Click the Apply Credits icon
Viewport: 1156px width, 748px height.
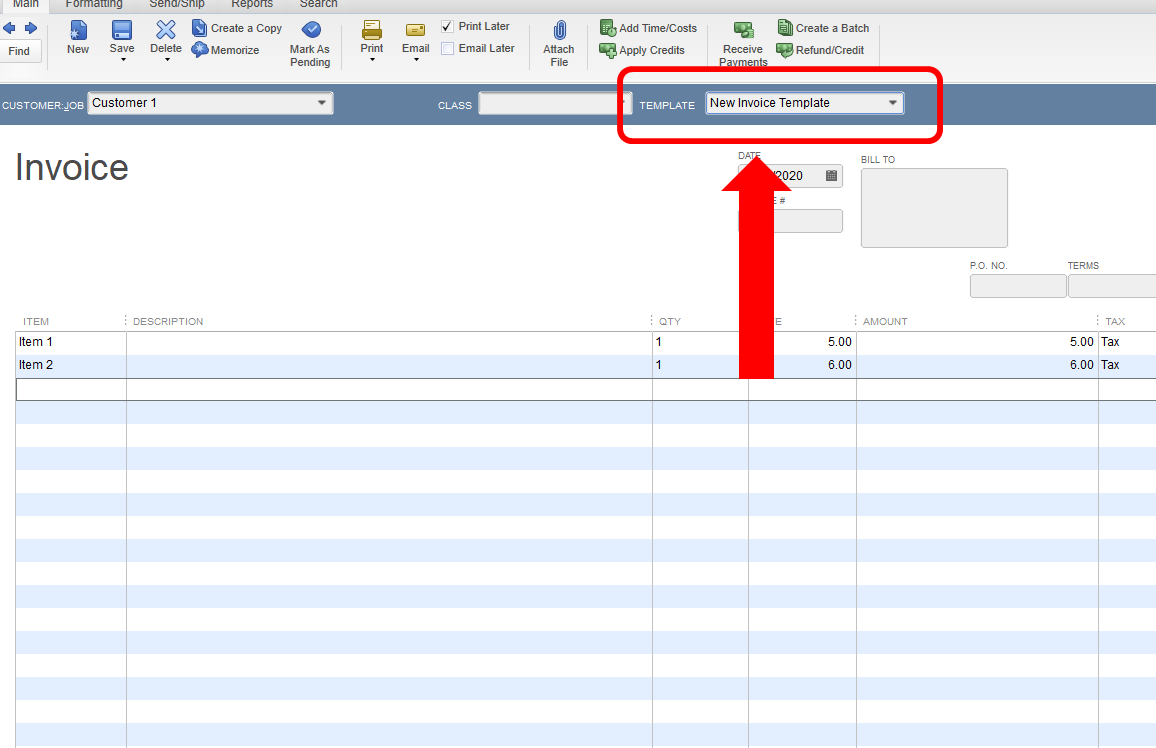(x=643, y=49)
